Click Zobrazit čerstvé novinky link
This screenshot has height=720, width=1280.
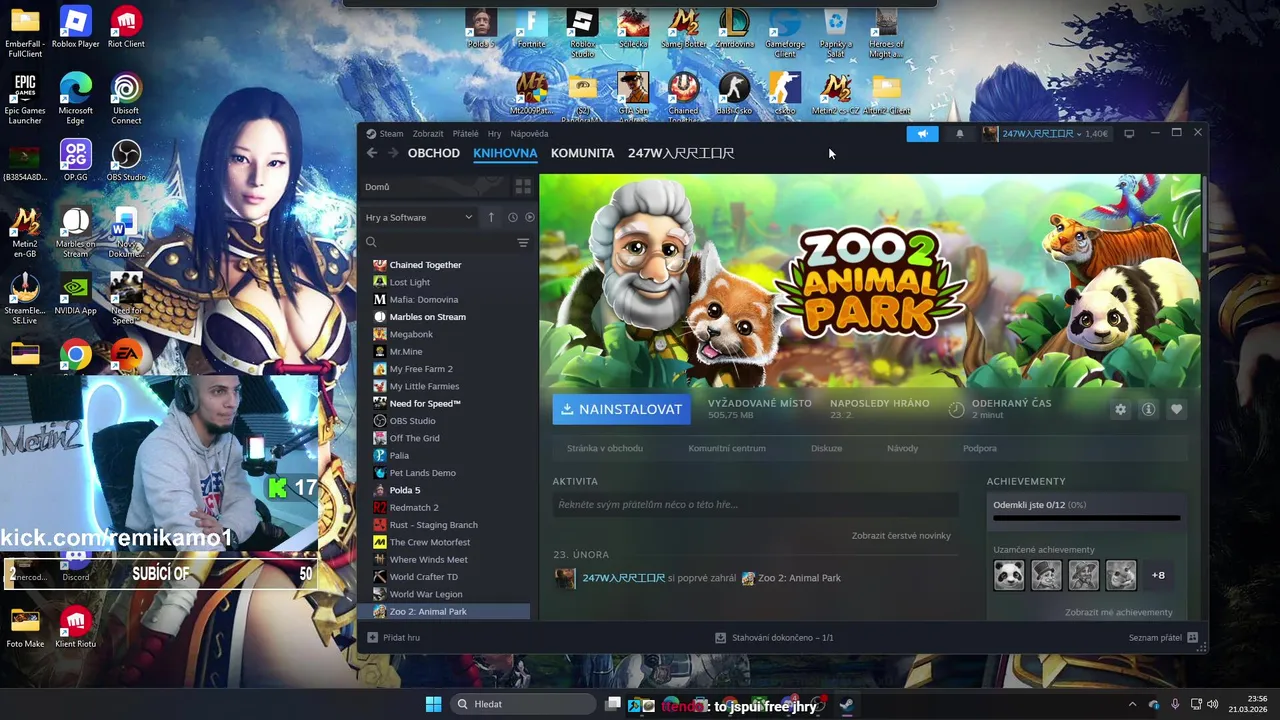coord(901,536)
